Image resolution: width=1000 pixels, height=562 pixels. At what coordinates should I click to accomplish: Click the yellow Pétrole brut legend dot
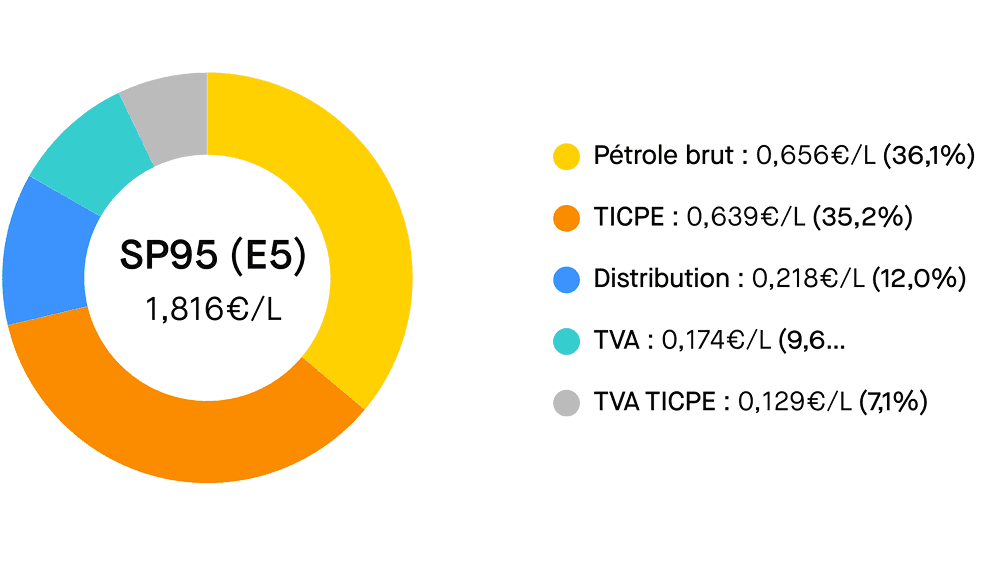(567, 156)
